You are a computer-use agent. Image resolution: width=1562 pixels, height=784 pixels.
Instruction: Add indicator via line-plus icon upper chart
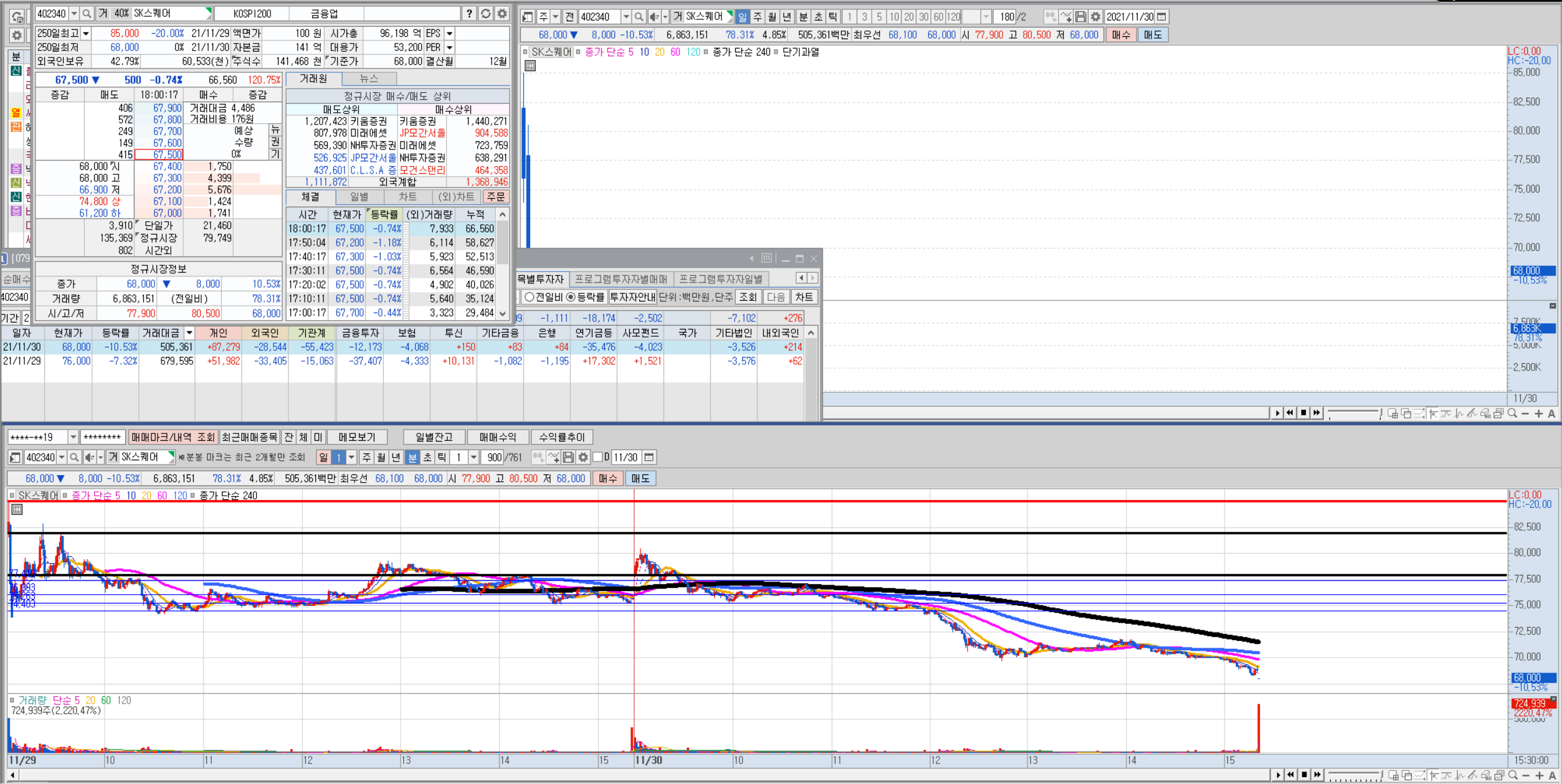tap(1066, 17)
